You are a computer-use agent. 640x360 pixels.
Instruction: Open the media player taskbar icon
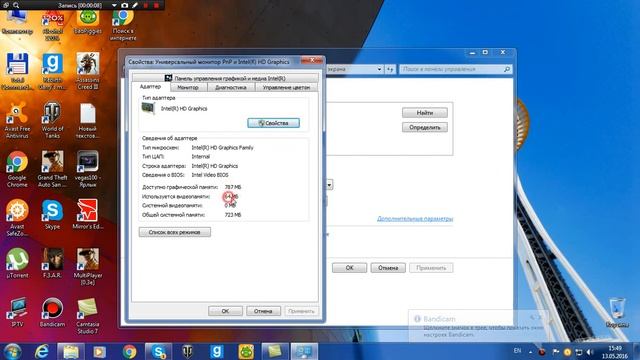pos(100,351)
